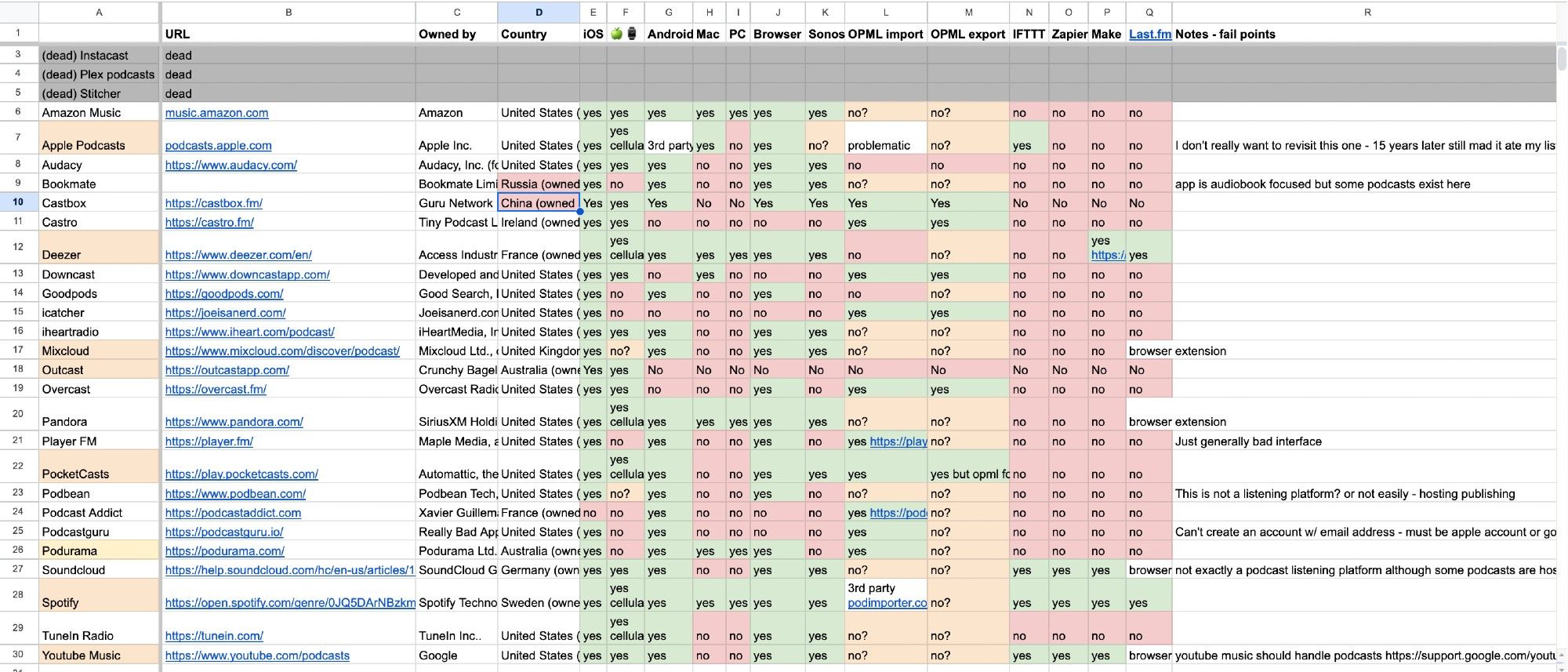Click the "Owned by" header cell

(x=456, y=34)
